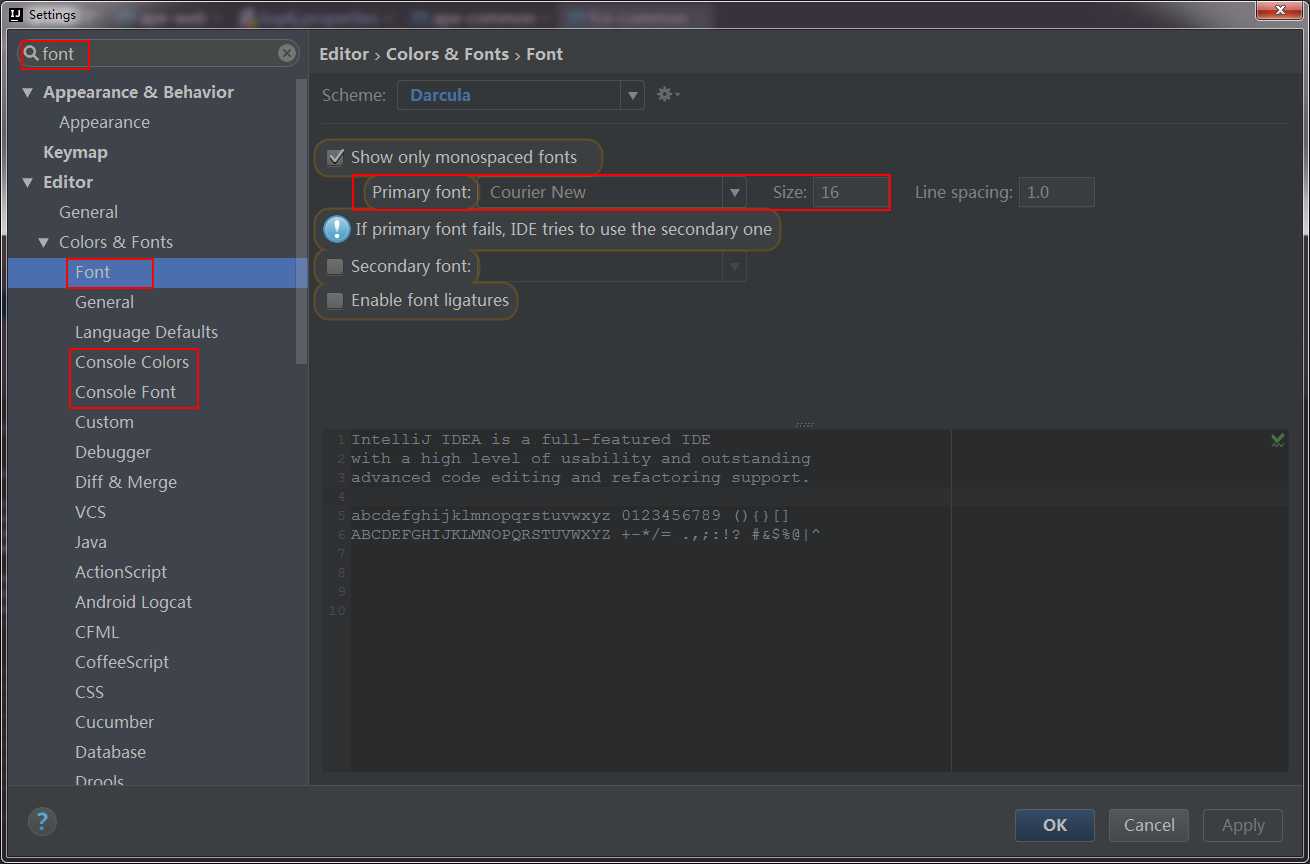
Task: Click the 'Editor' breadcrumb title text
Action: point(344,54)
